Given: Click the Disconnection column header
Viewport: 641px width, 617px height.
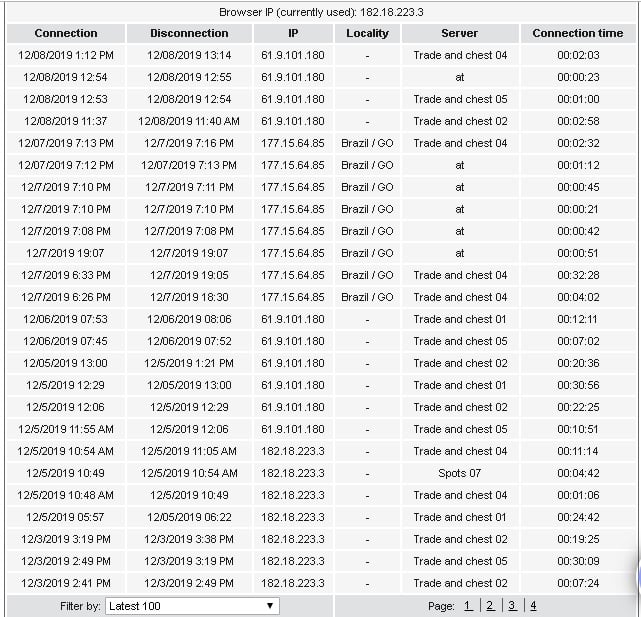Looking at the screenshot, I should 189,33.
